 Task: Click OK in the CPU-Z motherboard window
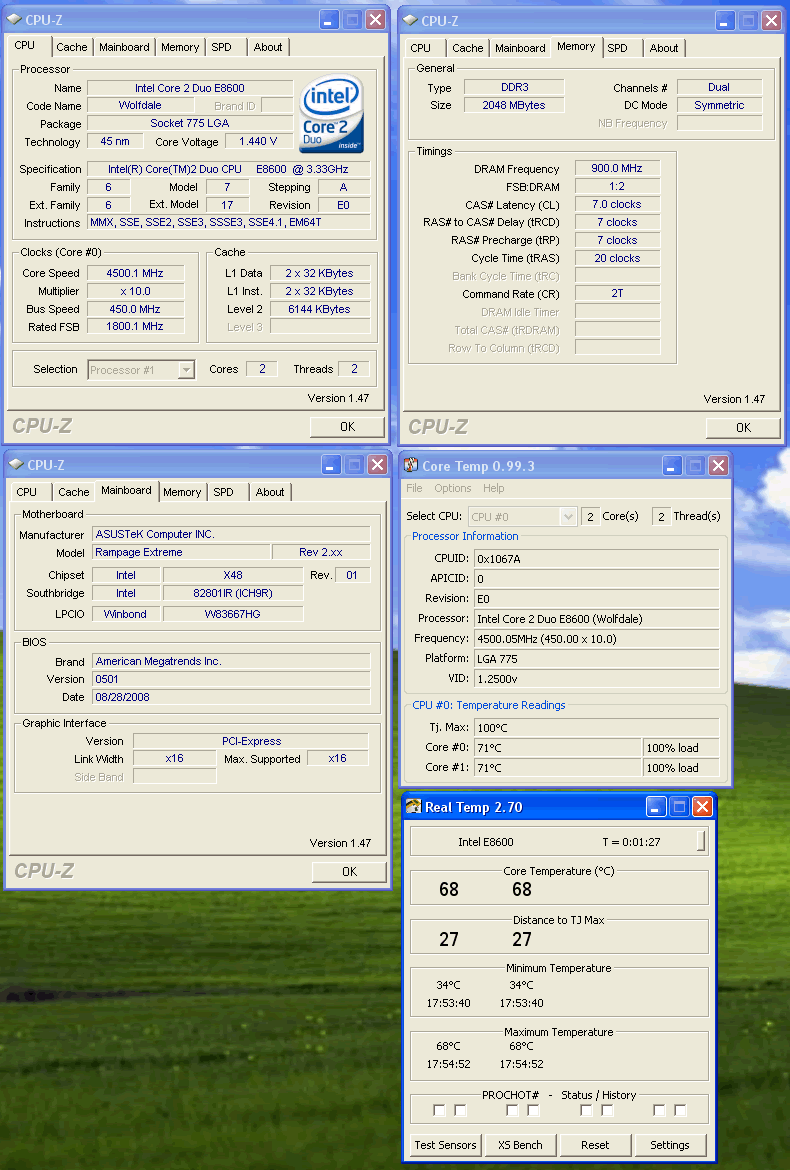pos(350,872)
